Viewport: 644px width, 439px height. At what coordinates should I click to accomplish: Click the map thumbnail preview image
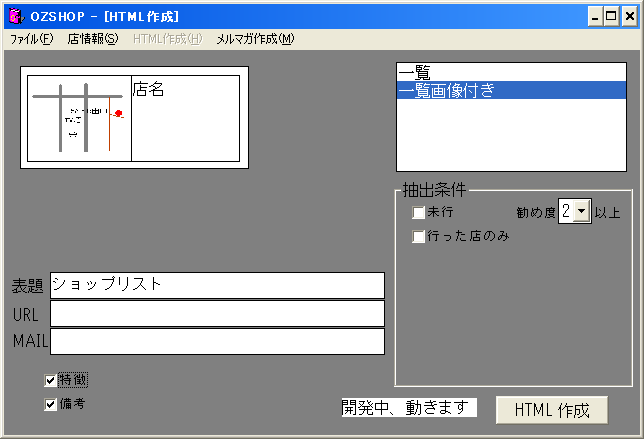(79, 118)
